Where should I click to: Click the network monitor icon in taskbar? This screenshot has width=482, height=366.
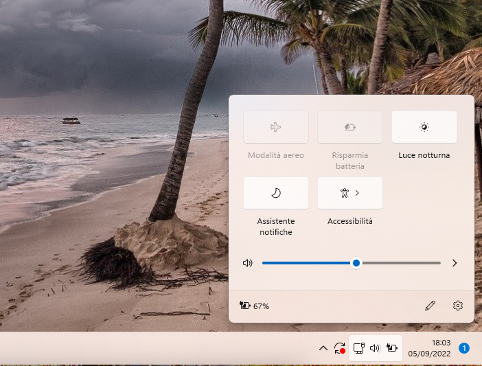tap(359, 348)
